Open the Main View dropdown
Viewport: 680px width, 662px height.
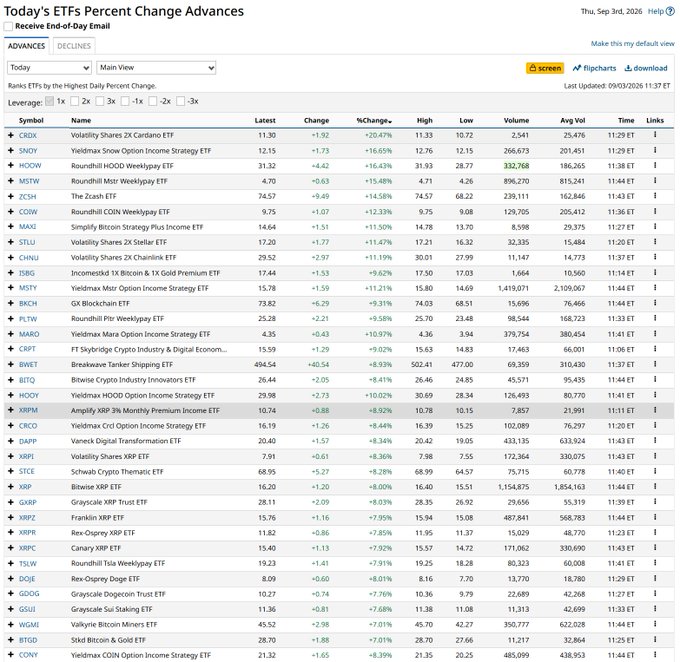156,68
